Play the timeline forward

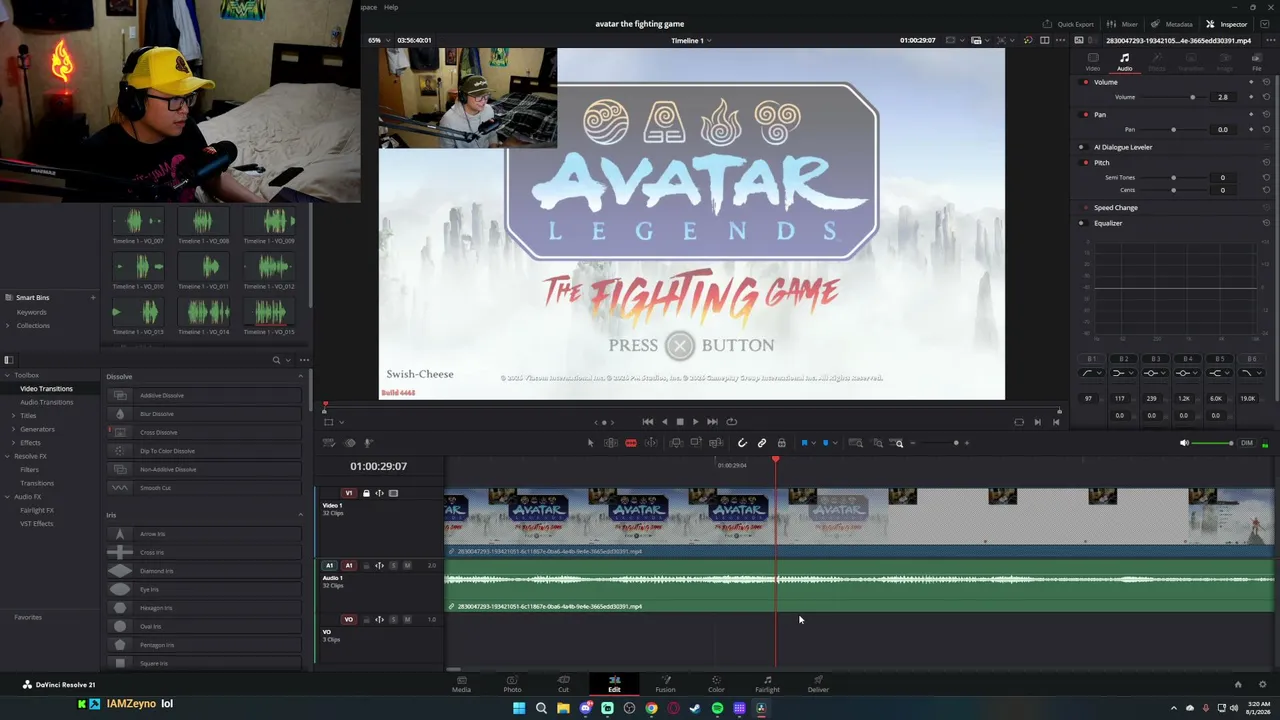pos(695,422)
